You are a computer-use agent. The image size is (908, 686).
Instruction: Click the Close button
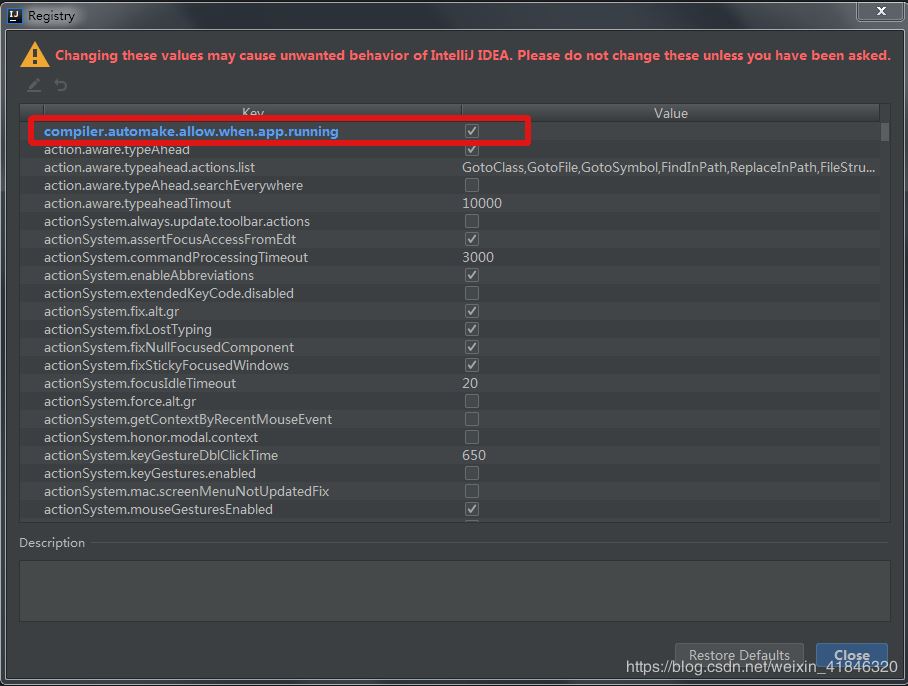pyautogui.click(x=851, y=655)
